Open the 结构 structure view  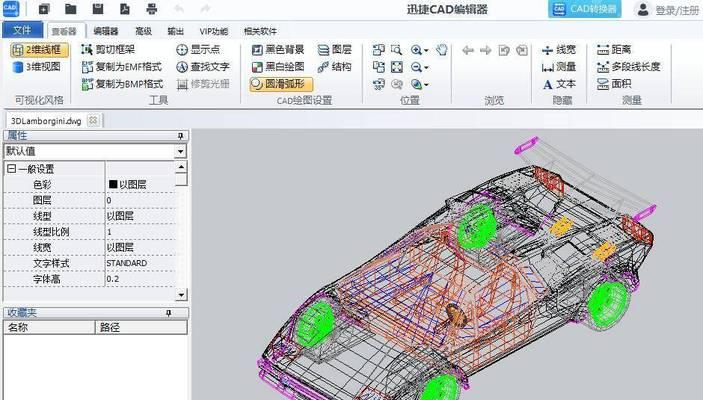click(334, 67)
